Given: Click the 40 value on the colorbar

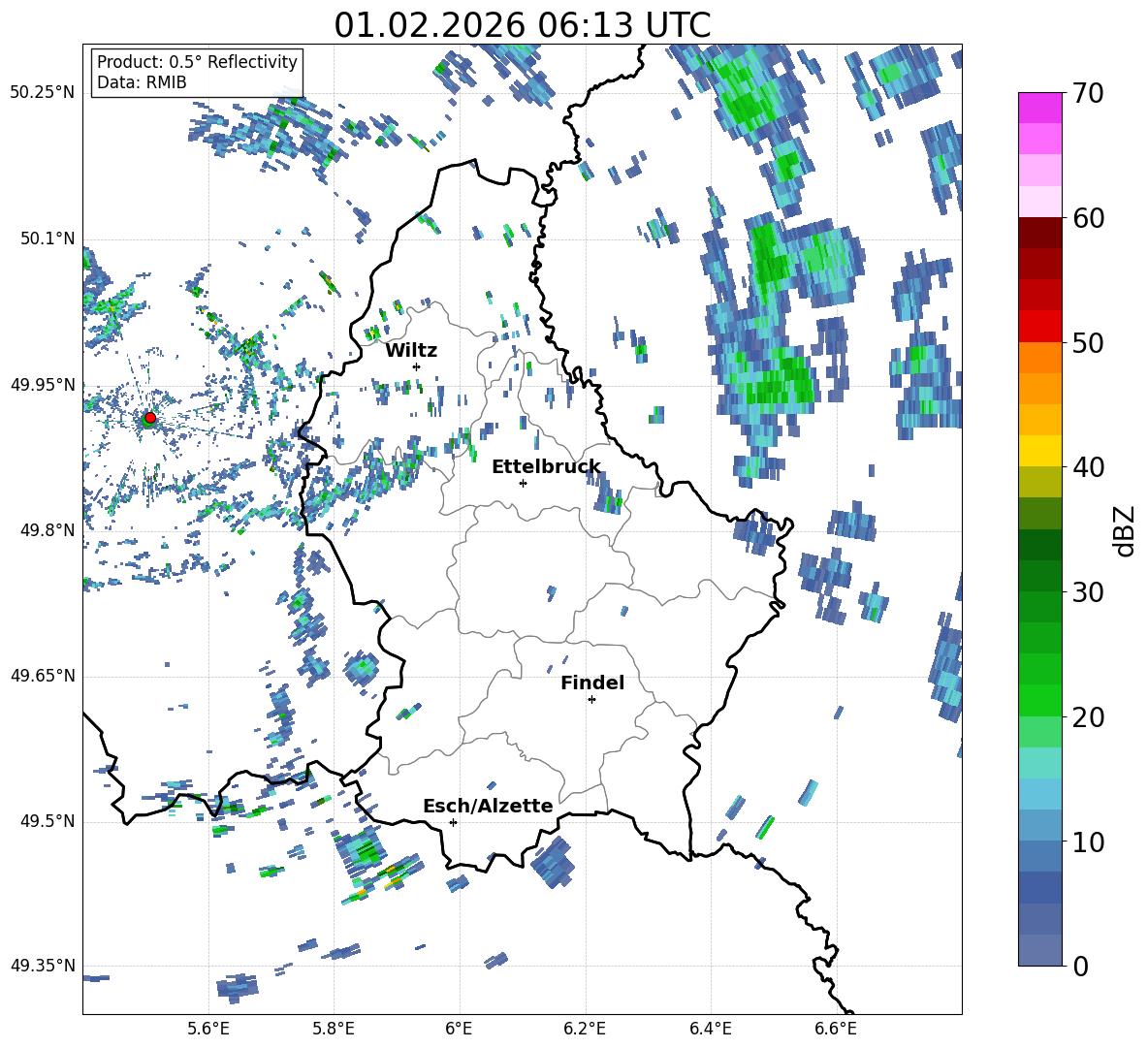Looking at the screenshot, I should pos(1088,467).
